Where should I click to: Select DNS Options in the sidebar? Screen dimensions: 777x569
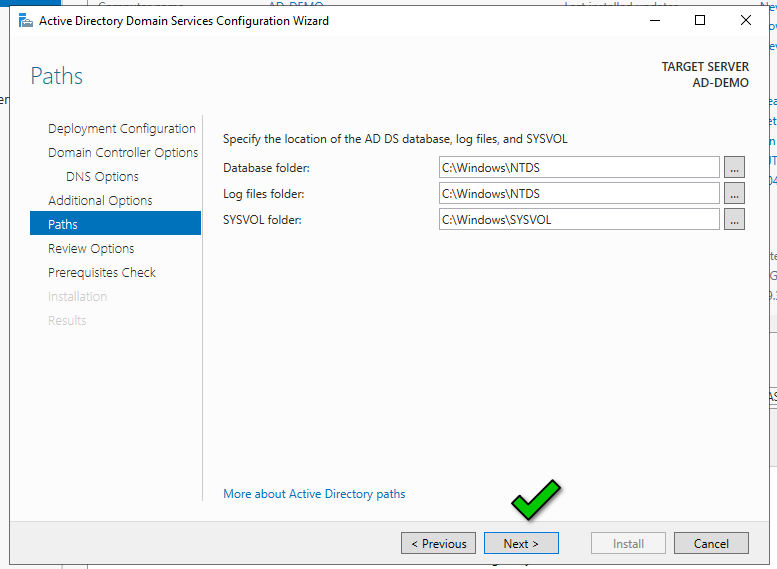102,177
